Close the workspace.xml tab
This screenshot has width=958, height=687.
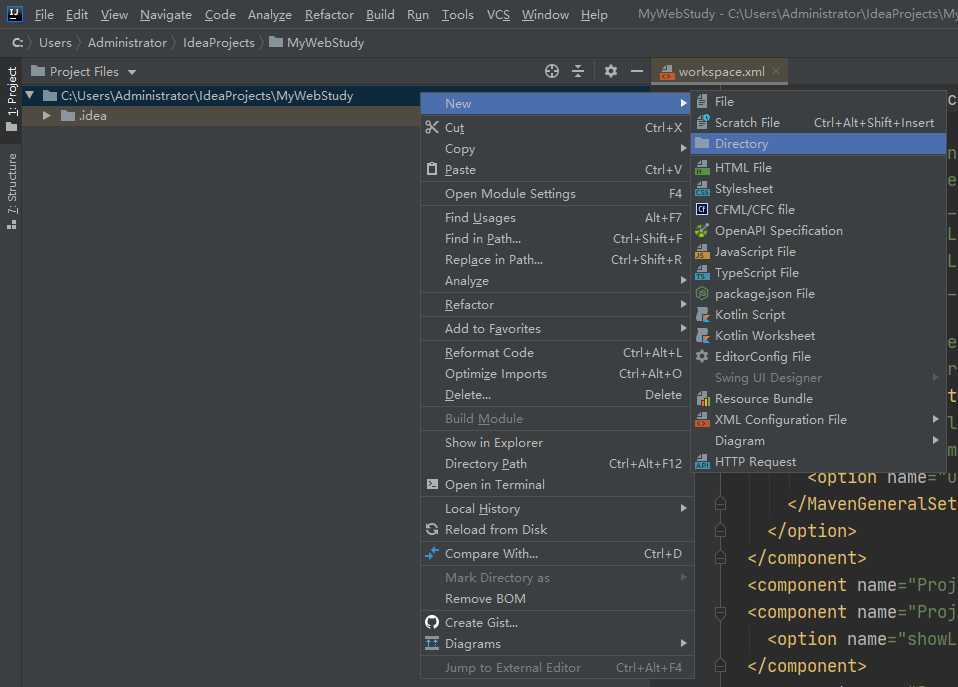click(x=776, y=72)
